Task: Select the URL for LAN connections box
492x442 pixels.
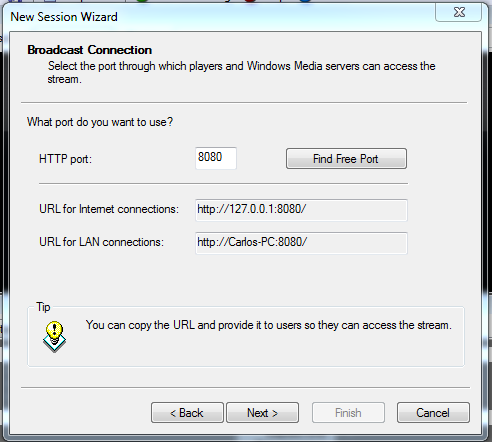Action: pos(301,243)
